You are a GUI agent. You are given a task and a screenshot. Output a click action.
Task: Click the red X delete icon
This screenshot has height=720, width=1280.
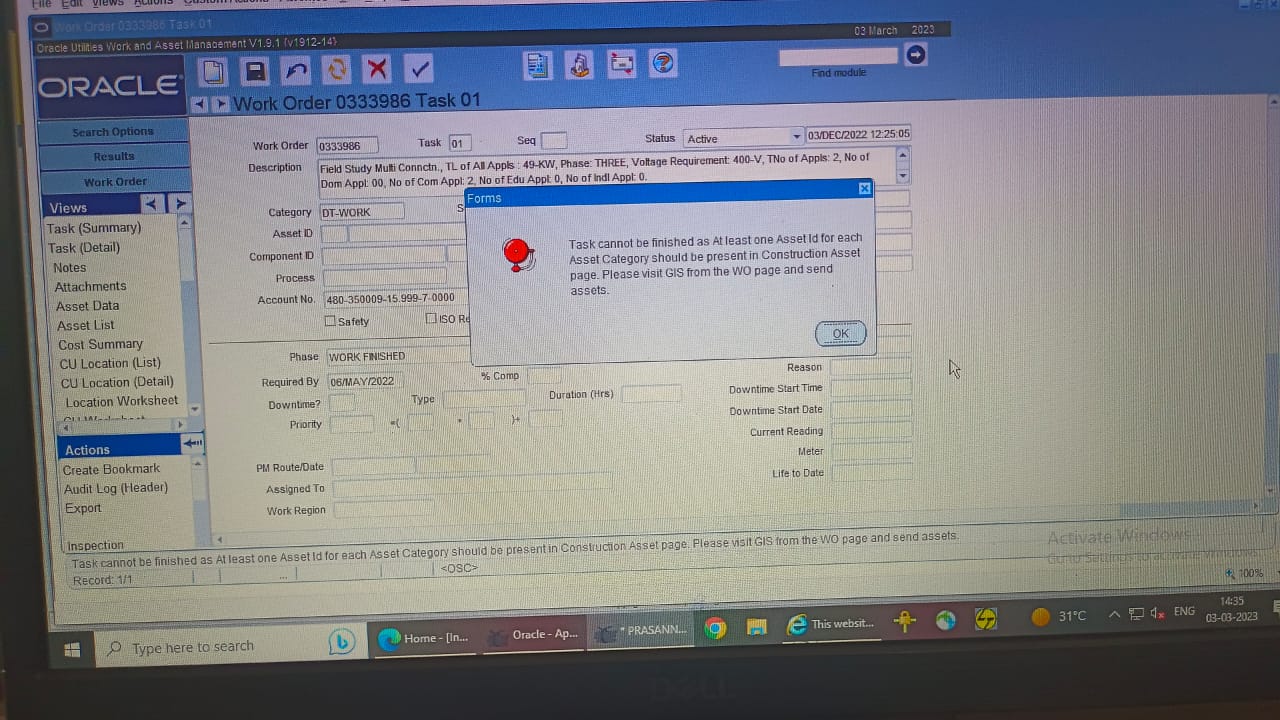point(377,69)
